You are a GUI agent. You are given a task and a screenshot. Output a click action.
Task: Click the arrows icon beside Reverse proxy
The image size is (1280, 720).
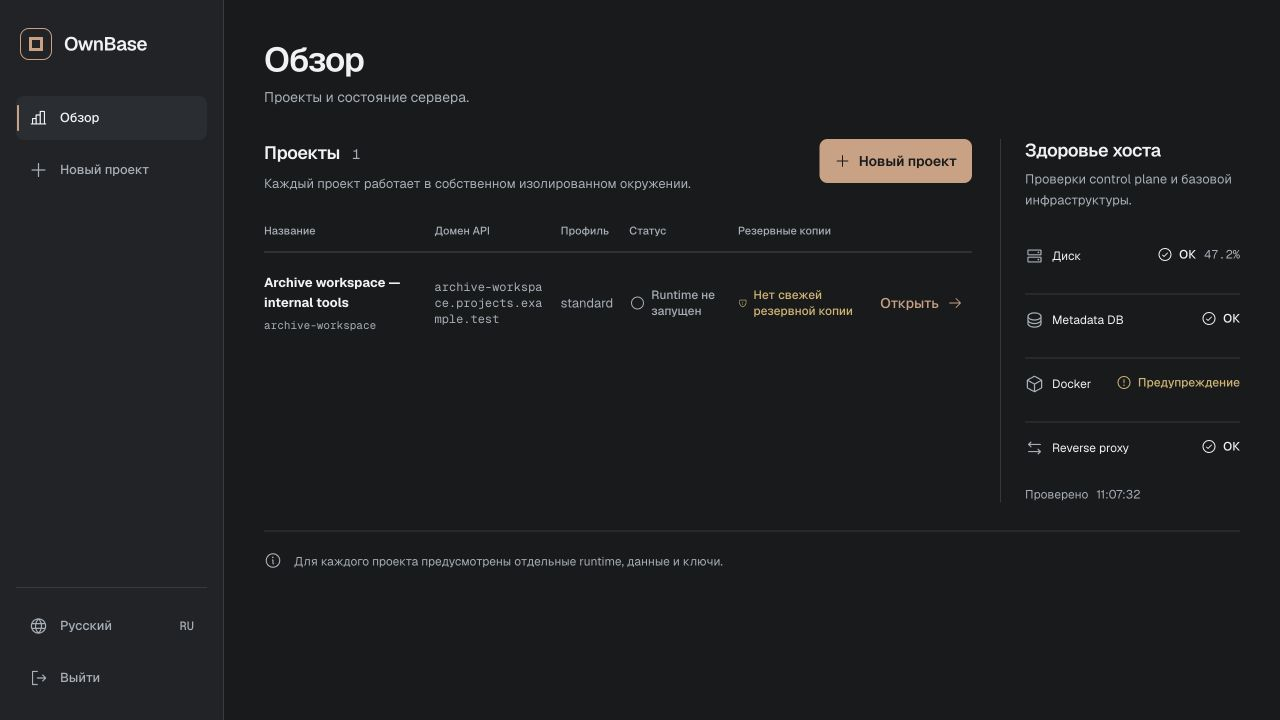pyautogui.click(x=1034, y=448)
